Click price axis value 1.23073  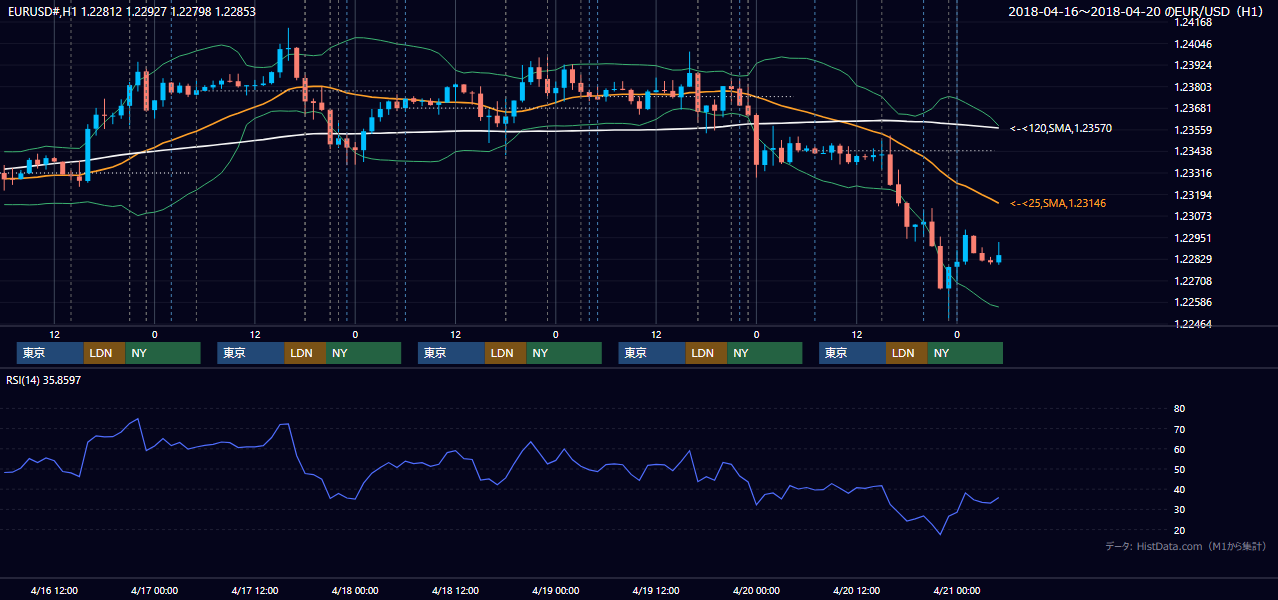tap(1193, 216)
